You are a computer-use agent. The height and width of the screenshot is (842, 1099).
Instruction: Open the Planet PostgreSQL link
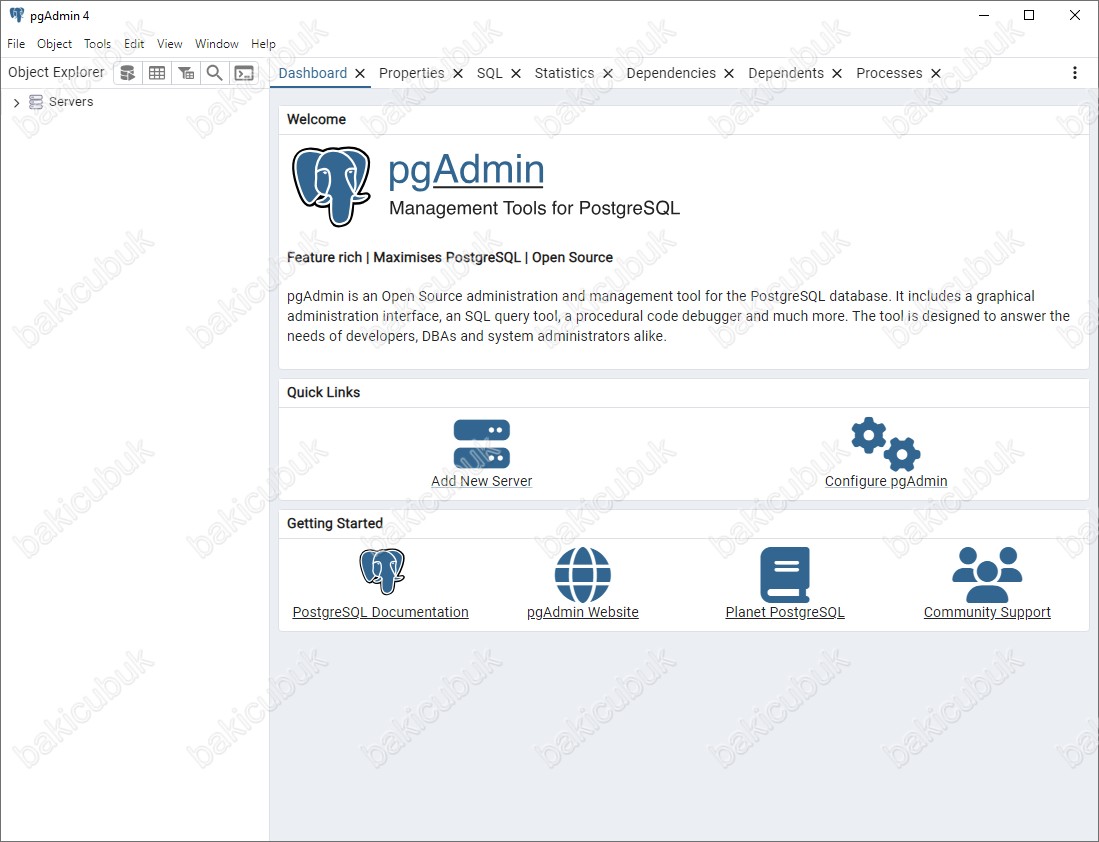785,612
